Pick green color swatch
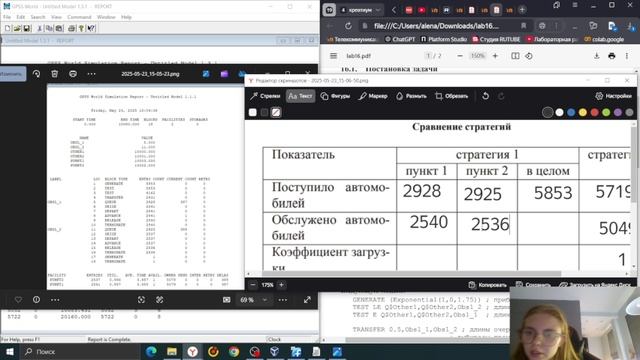Viewport: 640px width, 360px height. pos(606,112)
